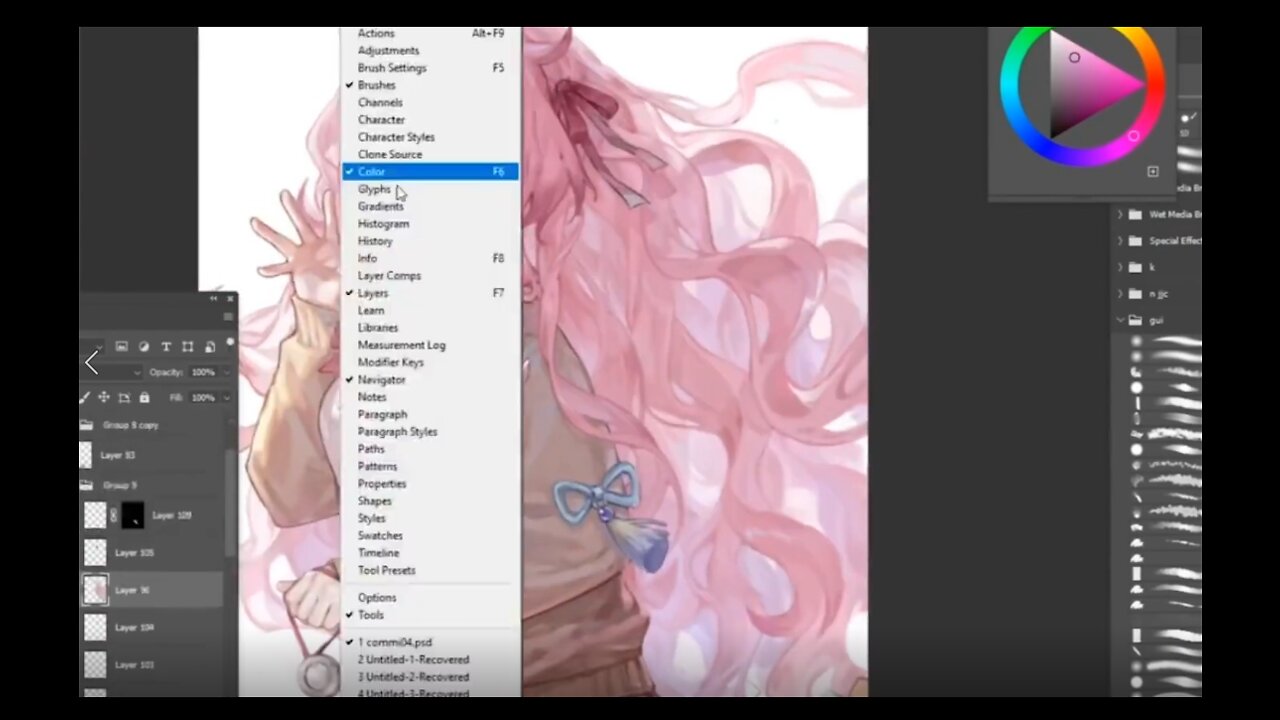The image size is (1280, 720).
Task: Close the floating Layers panel
Action: click(230, 298)
